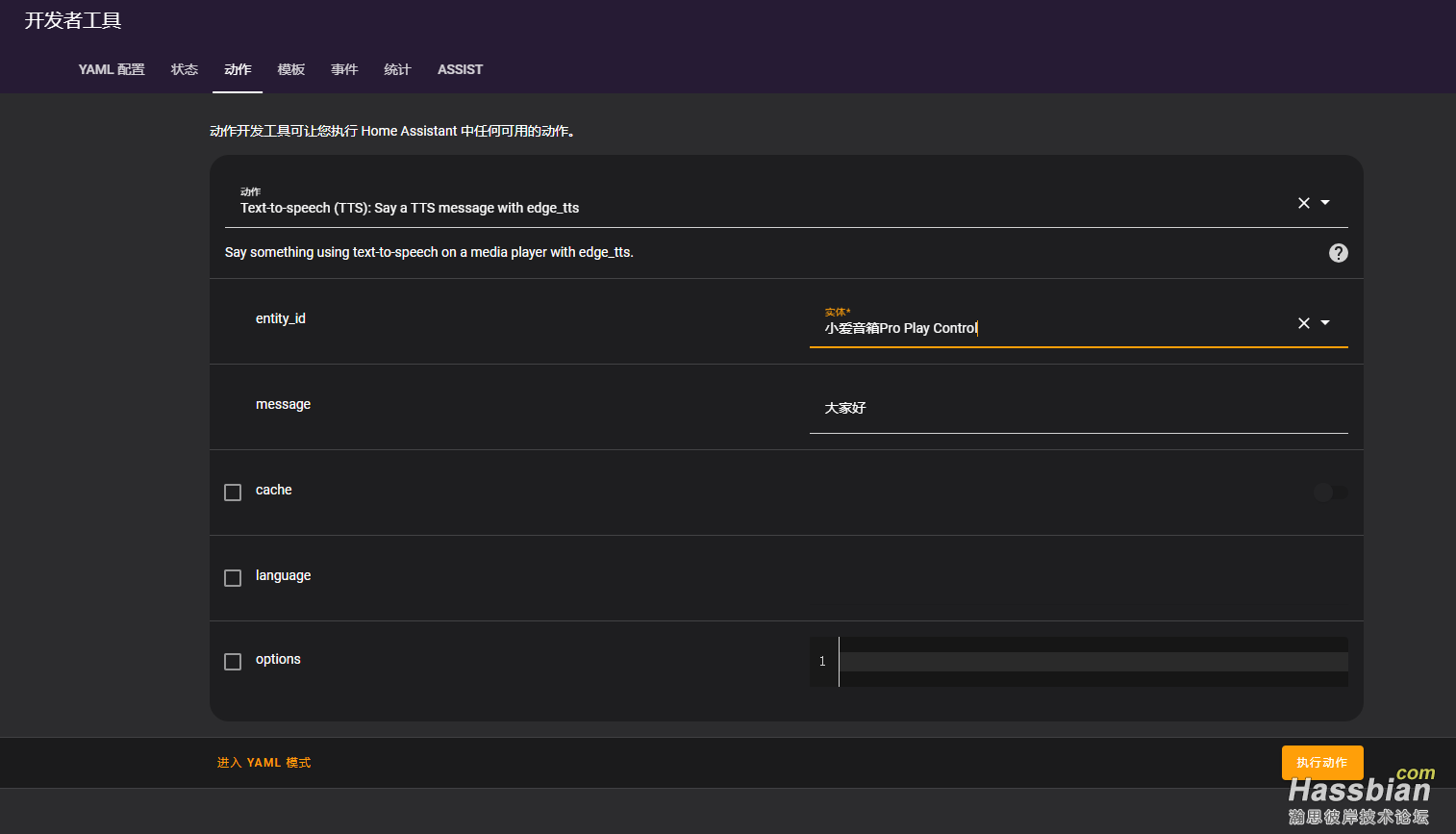
Task: Switch to YAML 配置 tab
Action: point(112,69)
